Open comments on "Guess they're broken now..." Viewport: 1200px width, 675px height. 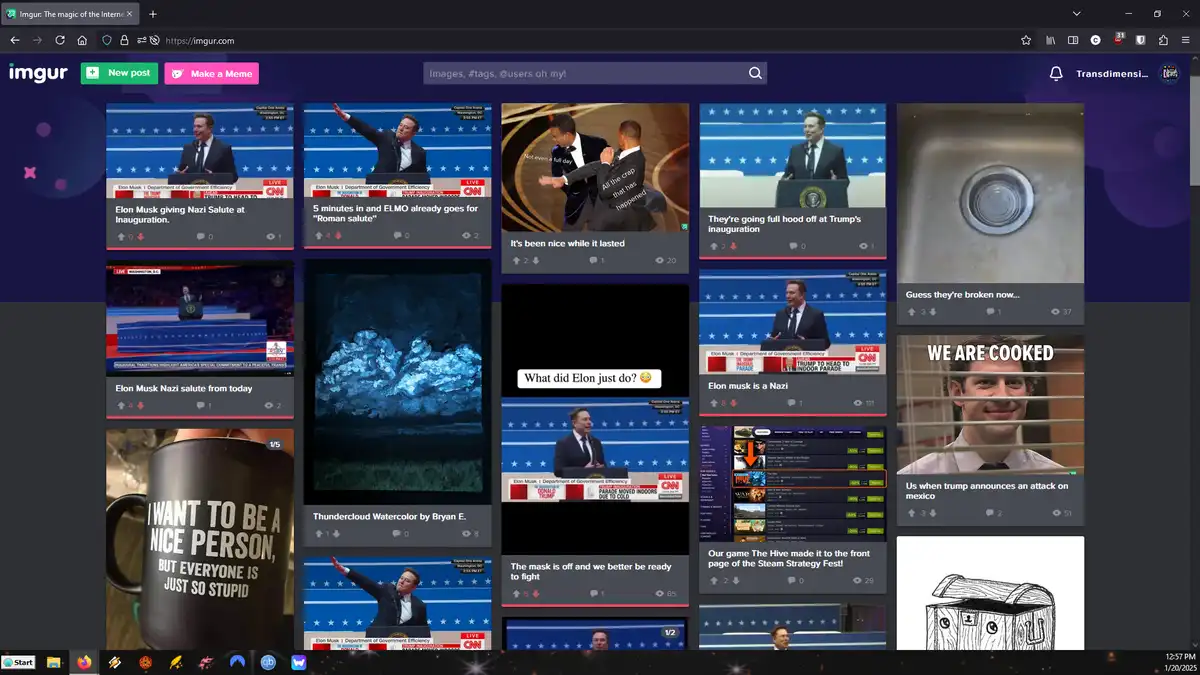click(992, 312)
